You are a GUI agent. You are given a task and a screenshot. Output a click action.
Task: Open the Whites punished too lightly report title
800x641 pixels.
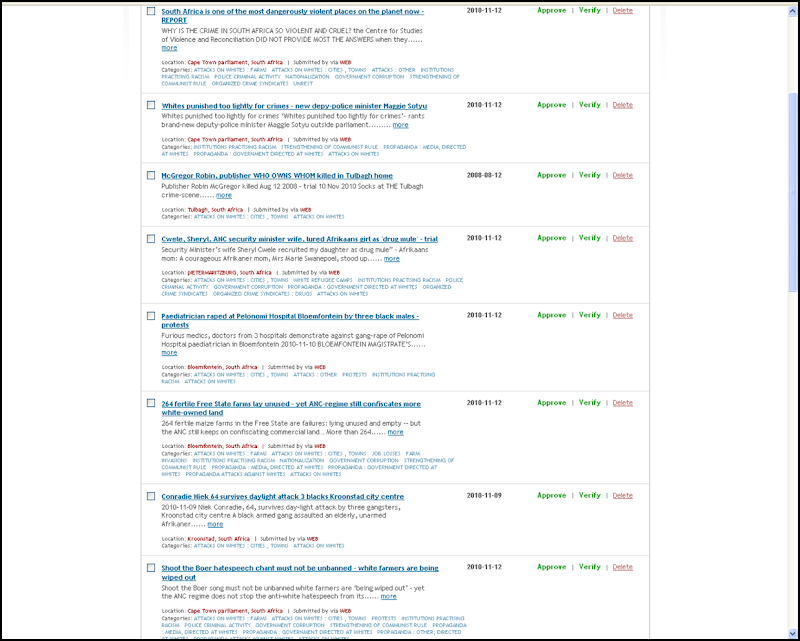tap(294, 106)
